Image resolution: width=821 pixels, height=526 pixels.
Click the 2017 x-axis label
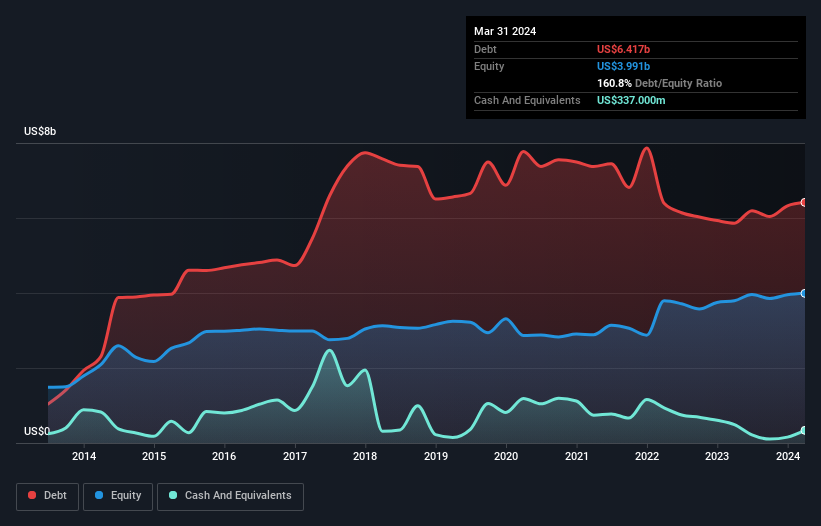pyautogui.click(x=295, y=456)
